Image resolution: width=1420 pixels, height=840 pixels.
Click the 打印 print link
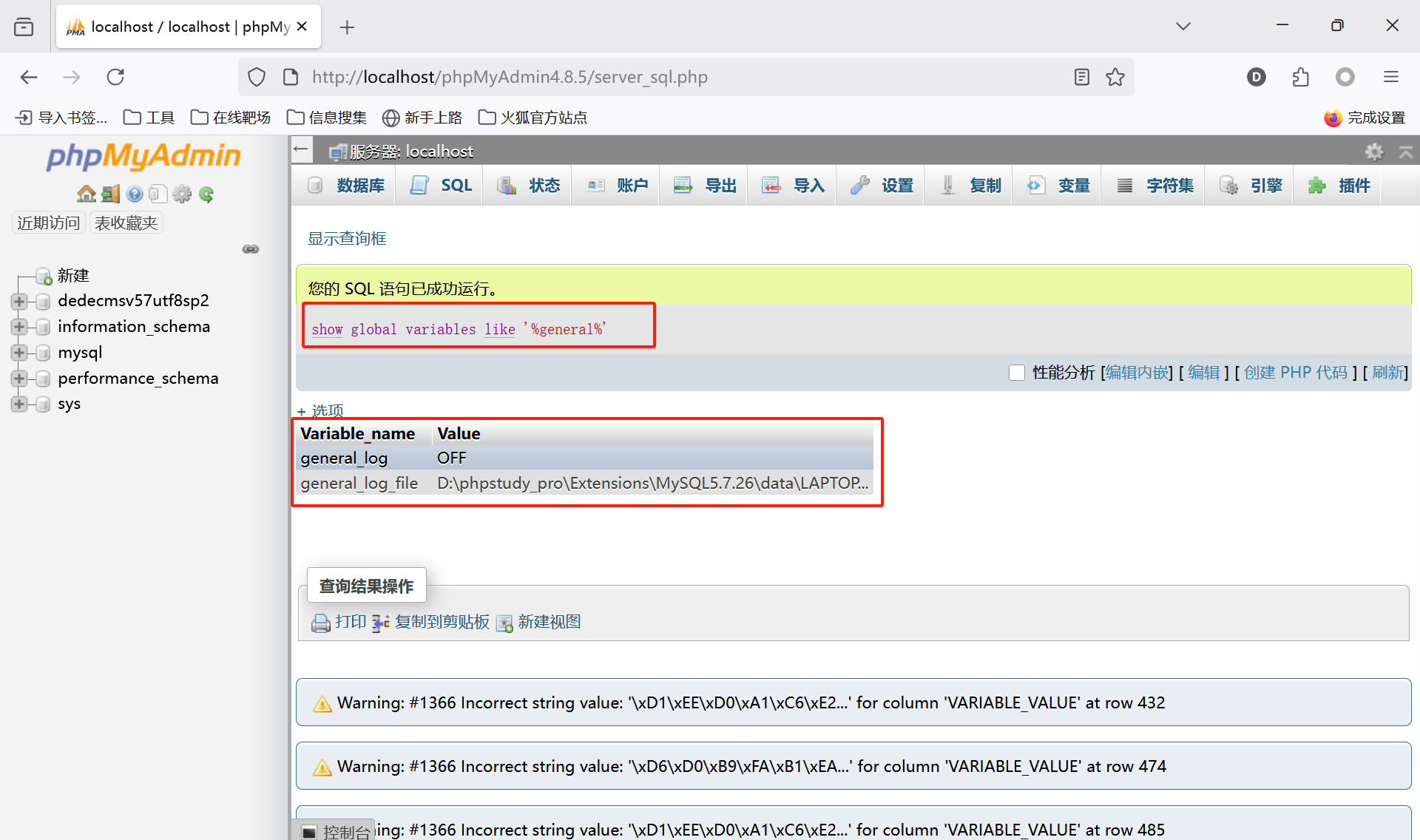pos(339,622)
